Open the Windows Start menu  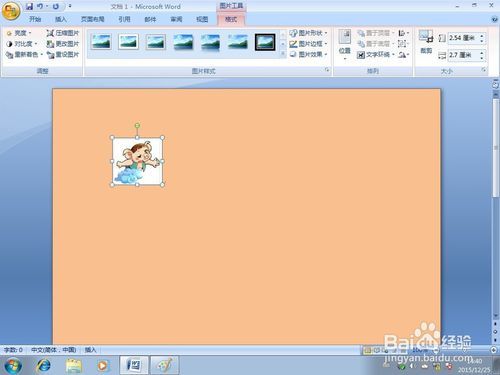(x=13, y=366)
